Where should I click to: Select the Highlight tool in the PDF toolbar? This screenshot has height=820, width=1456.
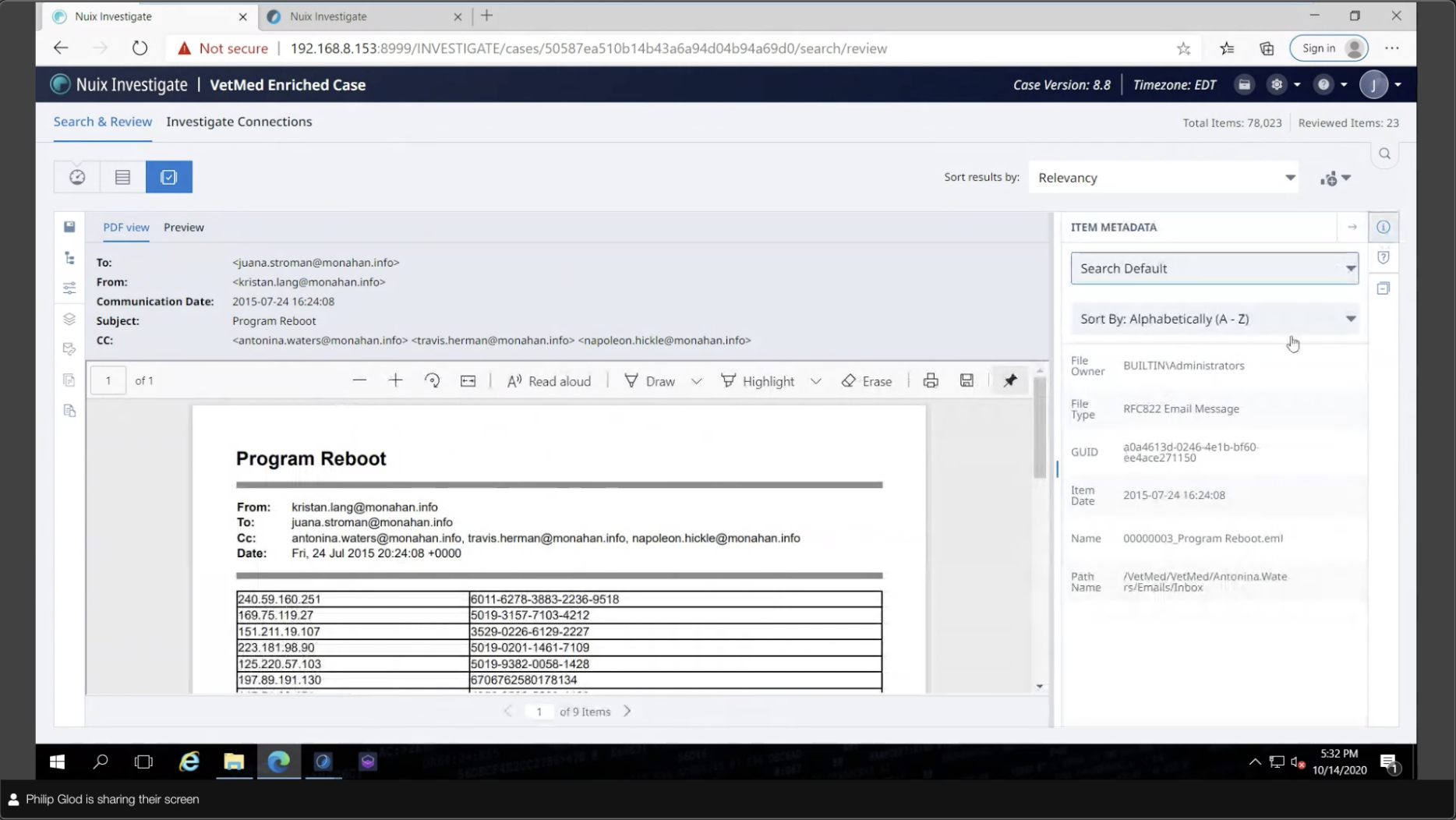(x=758, y=381)
